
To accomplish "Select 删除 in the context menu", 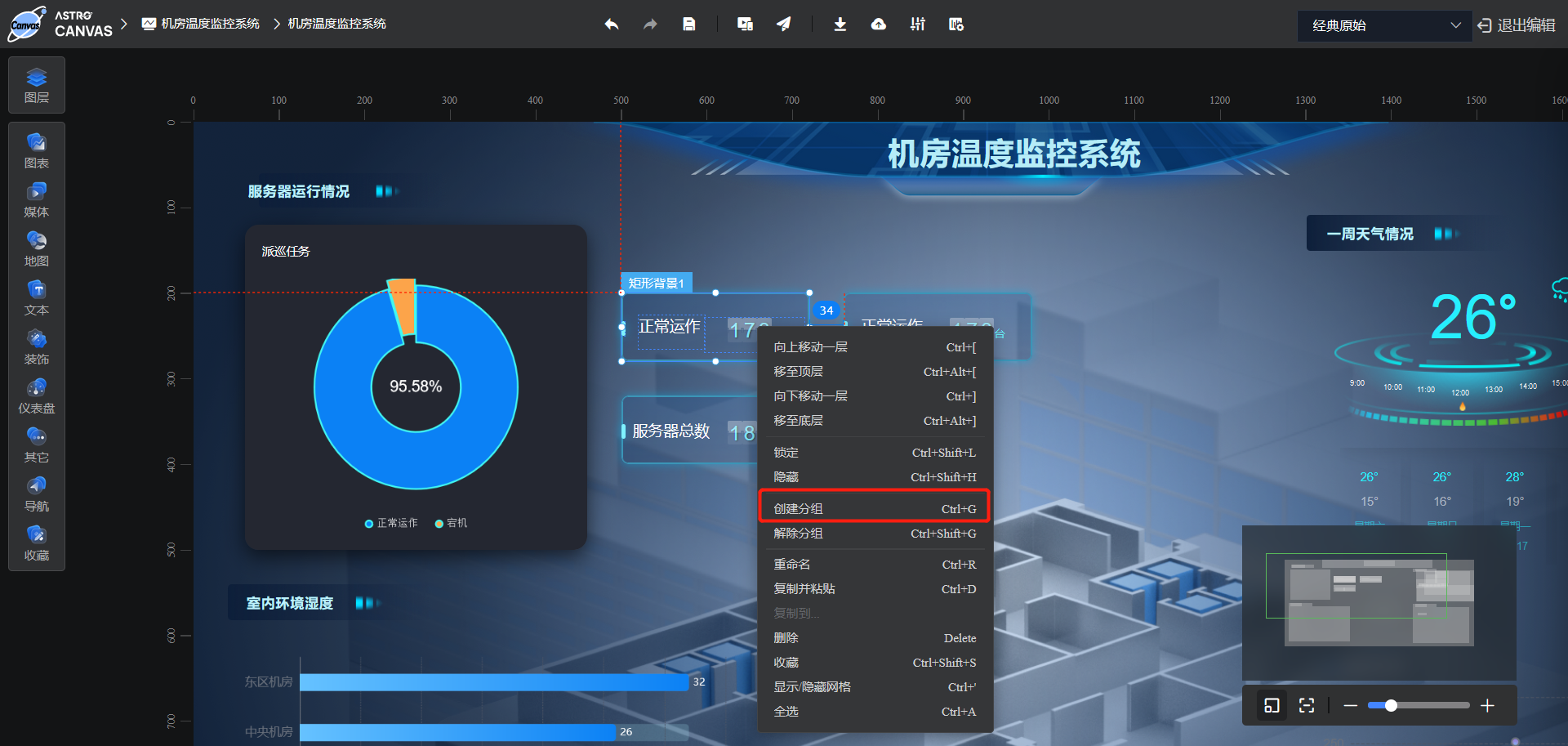I will pyautogui.click(x=873, y=638).
